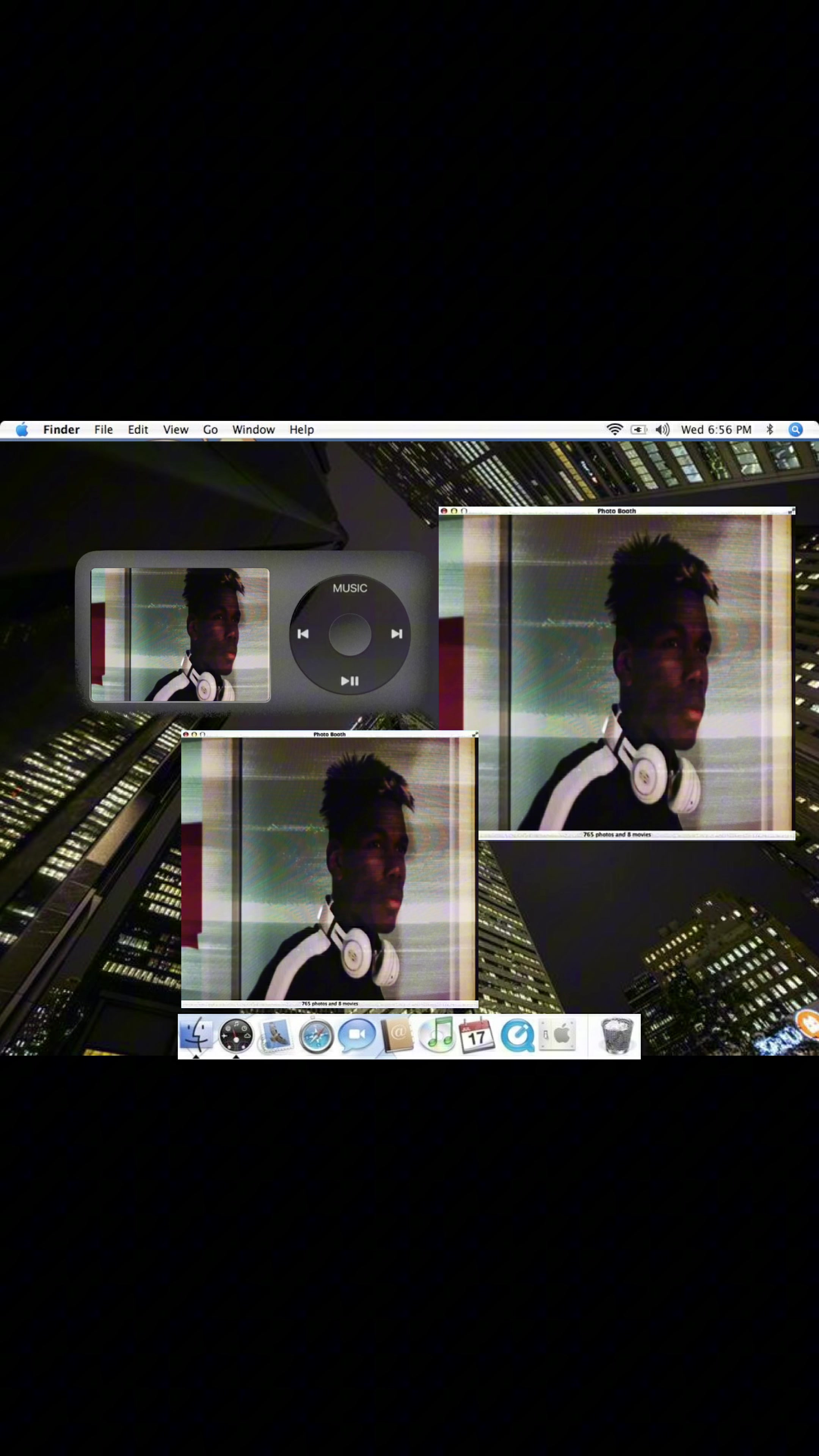Click '765 photos and 8 movies' in larger window
819x1456 pixels.
pos(617,835)
